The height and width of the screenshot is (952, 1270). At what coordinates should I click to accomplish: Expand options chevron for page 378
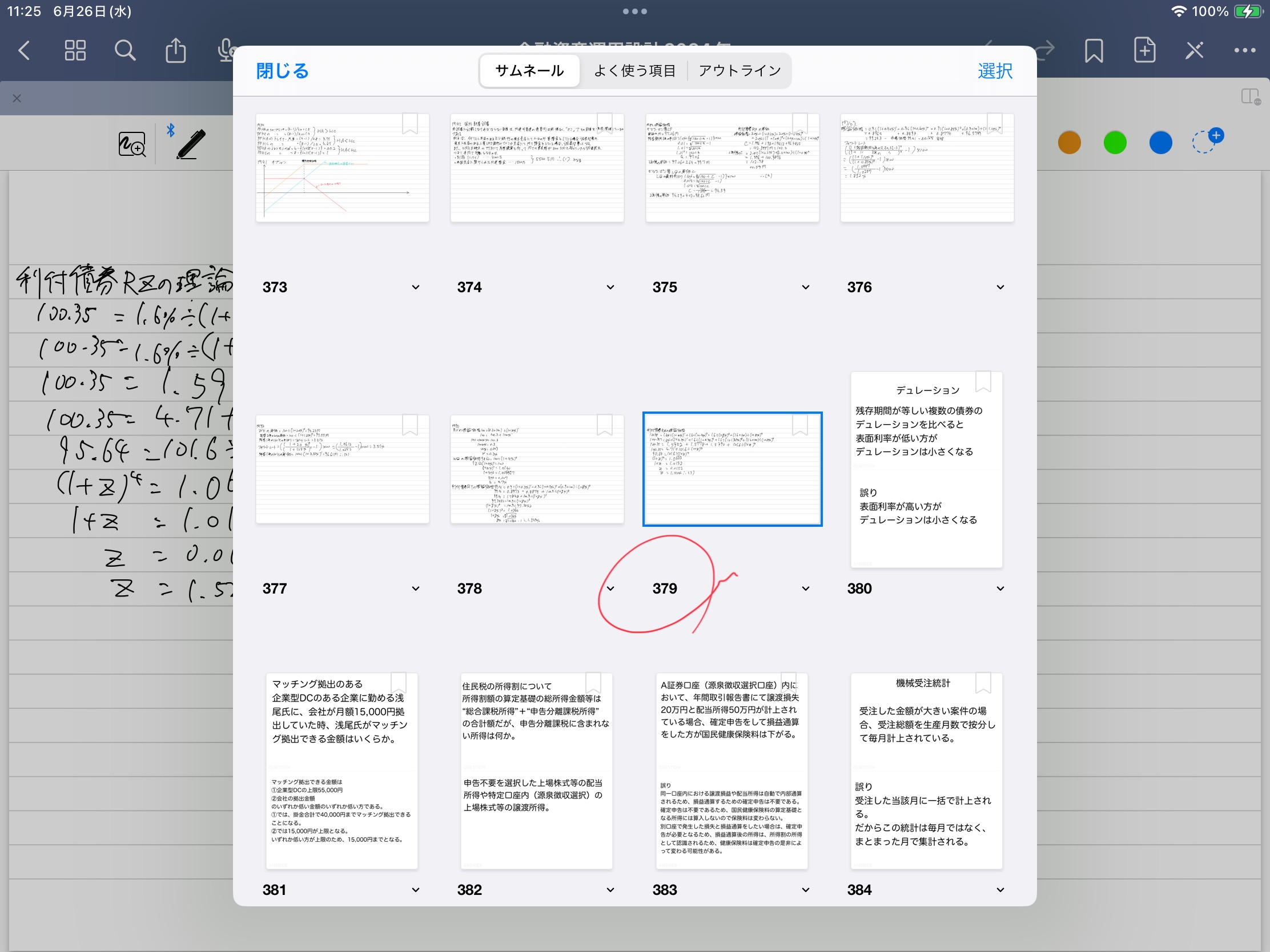point(610,588)
